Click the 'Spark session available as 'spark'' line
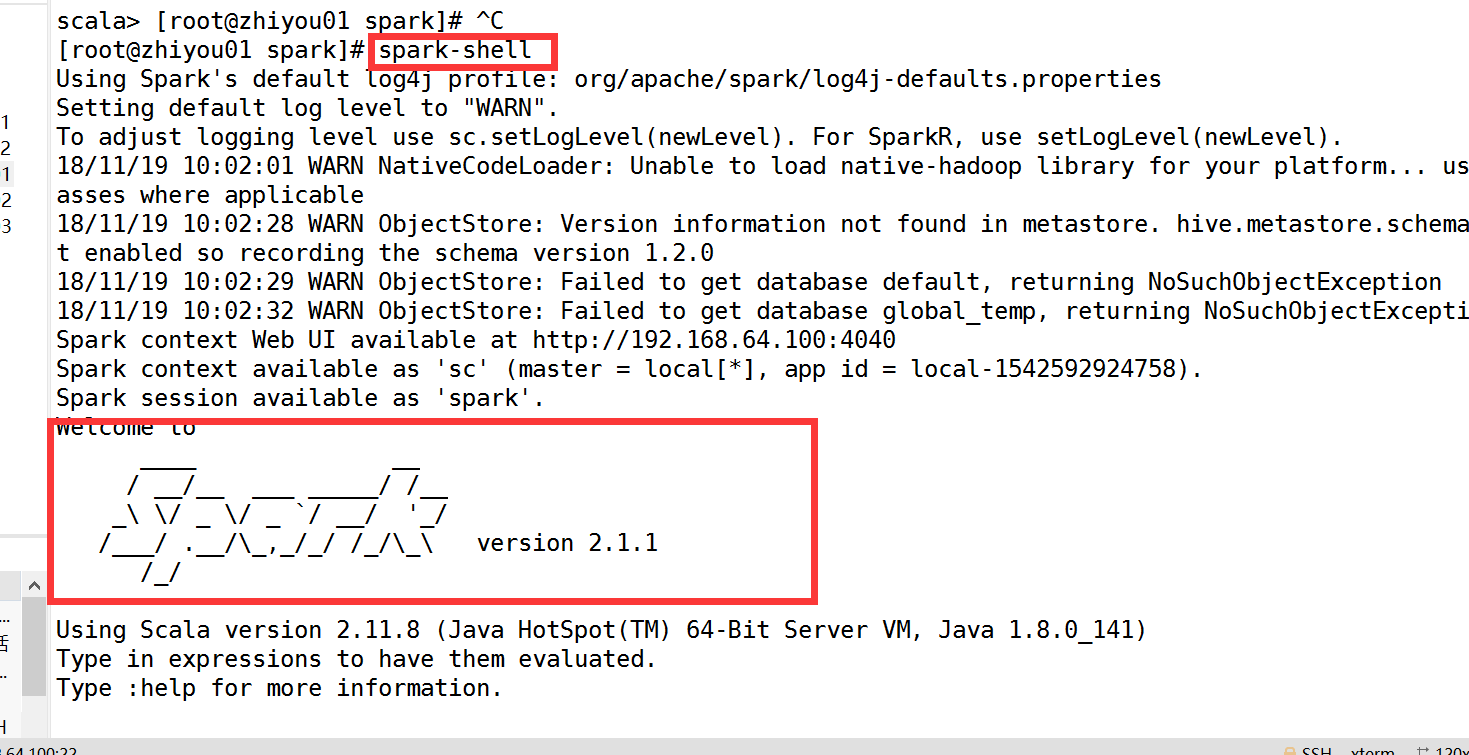Viewport: 1469px width, 755px height. pos(300,398)
